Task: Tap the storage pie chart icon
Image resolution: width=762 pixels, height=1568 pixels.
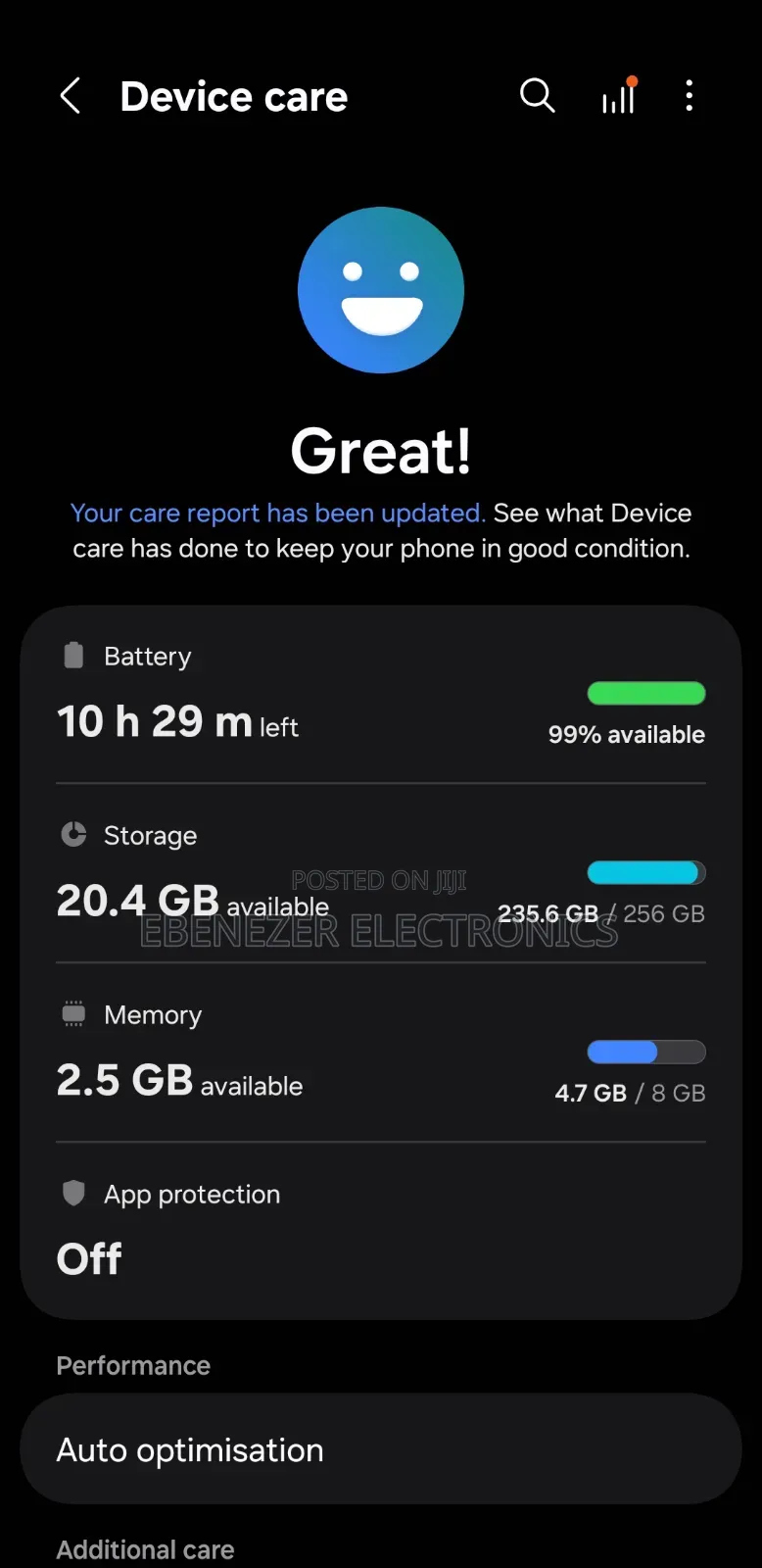Action: tap(73, 834)
